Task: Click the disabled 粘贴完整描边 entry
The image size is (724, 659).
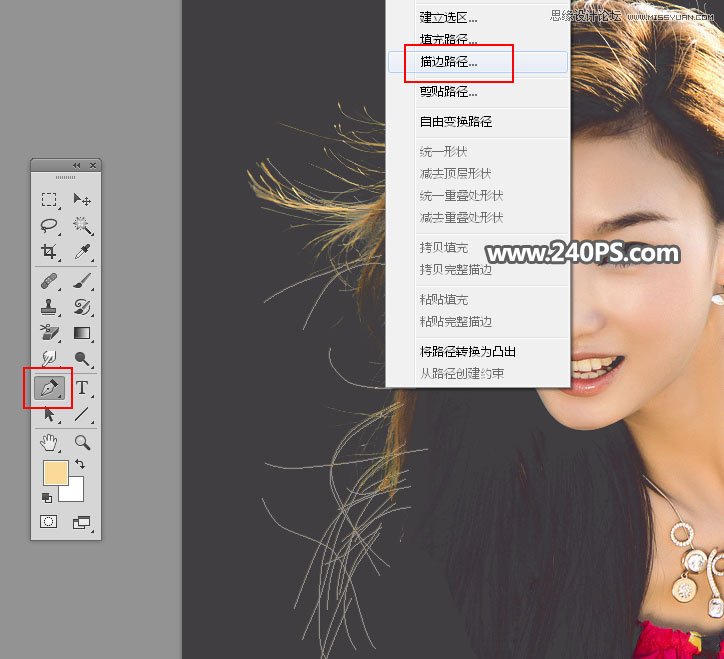Action: point(478,322)
